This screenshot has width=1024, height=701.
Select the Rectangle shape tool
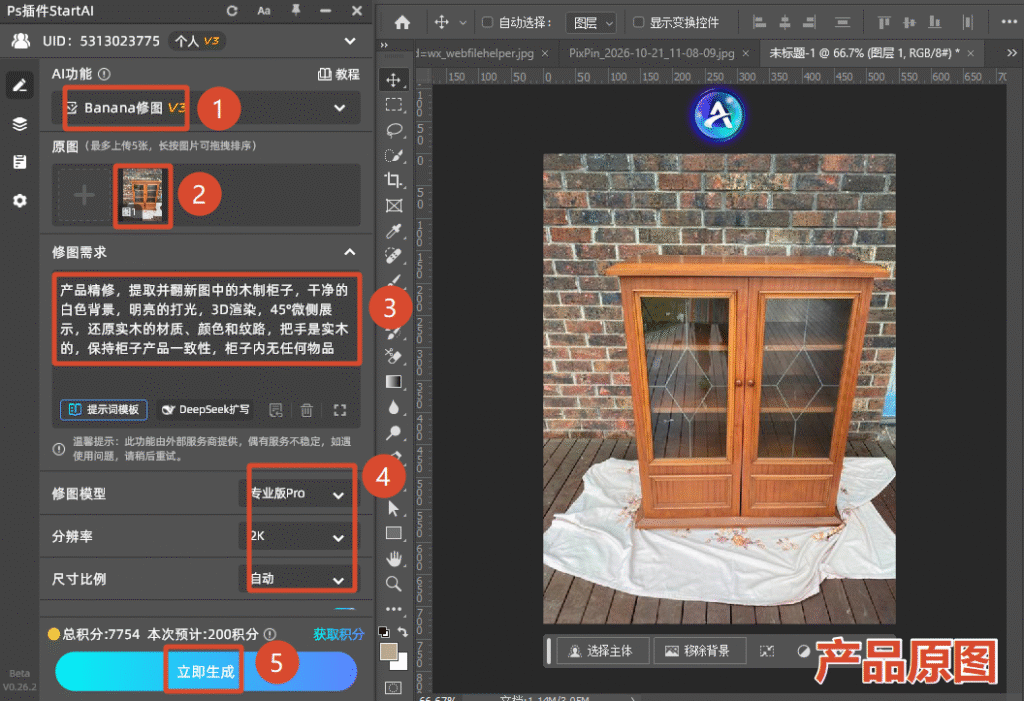[x=393, y=533]
